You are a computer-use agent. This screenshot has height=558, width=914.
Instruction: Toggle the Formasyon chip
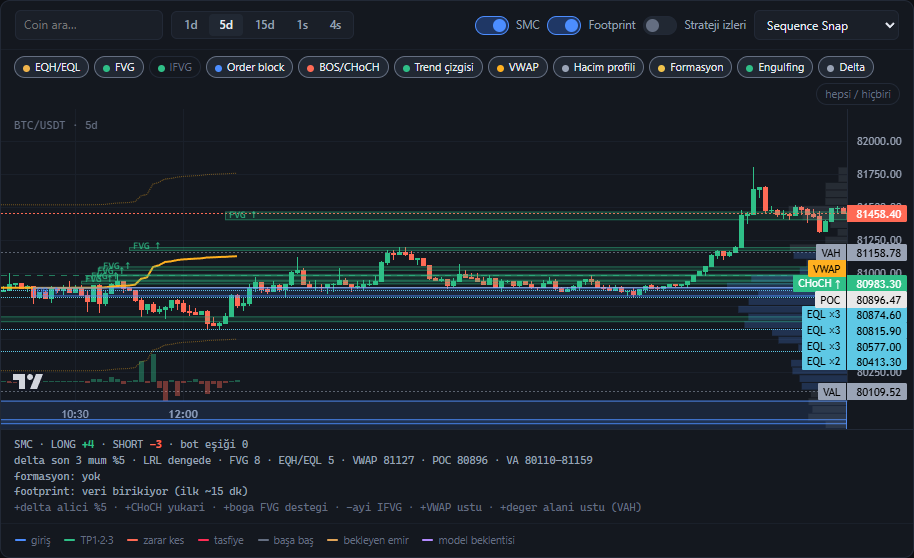(x=690, y=67)
